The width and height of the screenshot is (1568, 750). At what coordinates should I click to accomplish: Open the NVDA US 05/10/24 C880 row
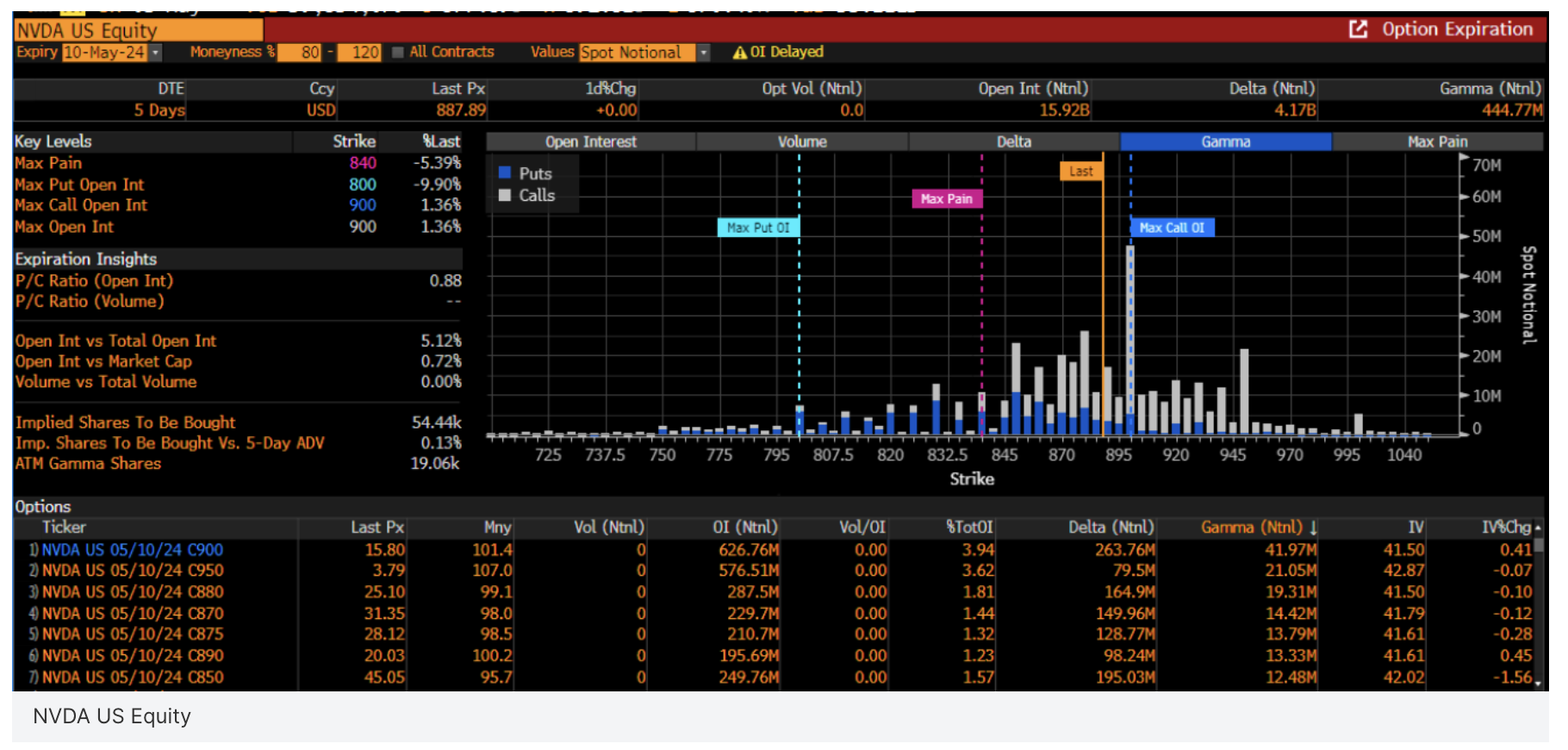click(x=775, y=592)
